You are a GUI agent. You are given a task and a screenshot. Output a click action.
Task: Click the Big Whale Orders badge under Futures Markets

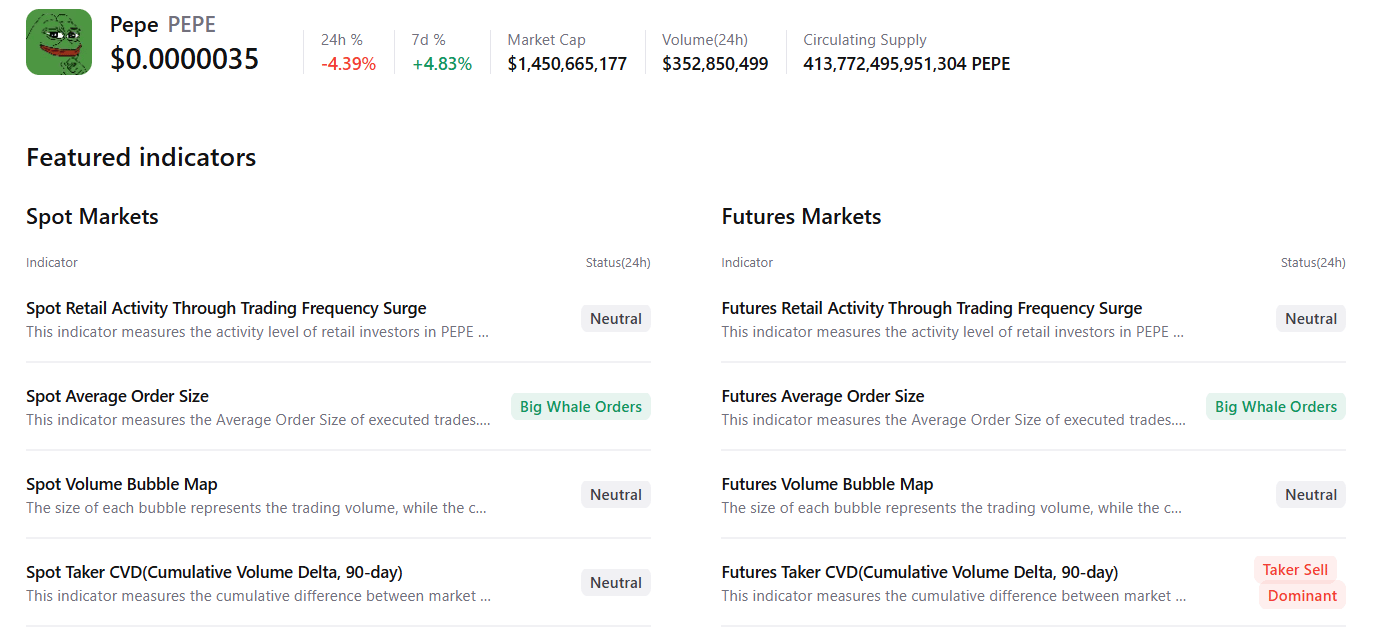pyautogui.click(x=1275, y=407)
